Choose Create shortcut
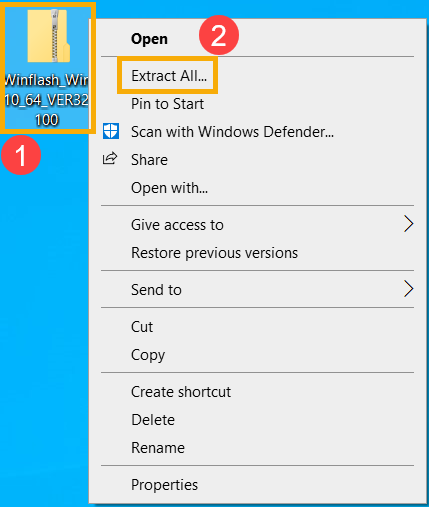This screenshot has width=429, height=507. coord(181,392)
